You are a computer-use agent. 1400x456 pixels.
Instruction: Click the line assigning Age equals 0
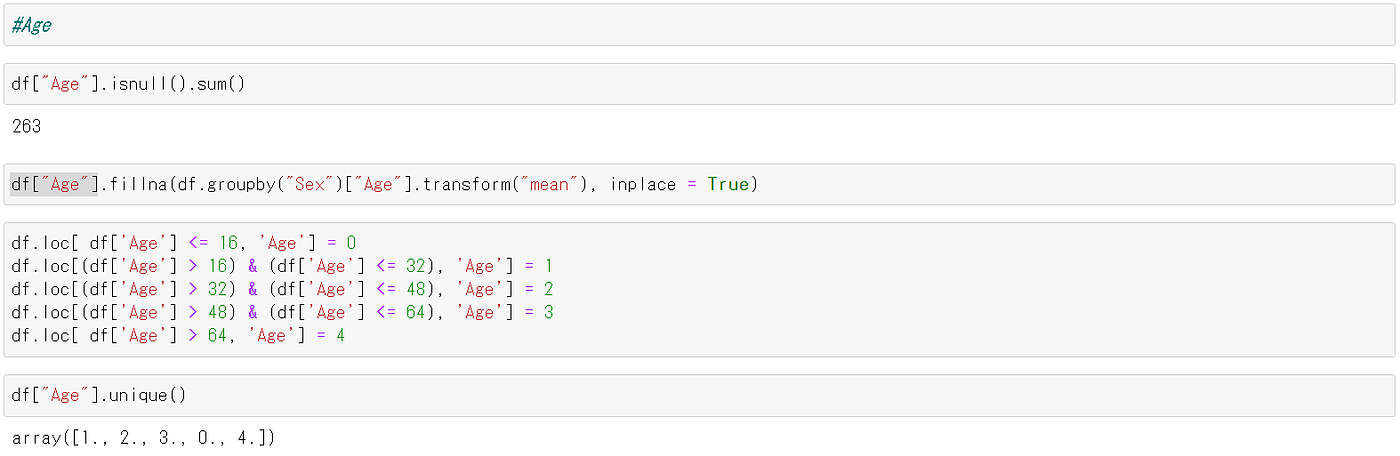pos(184,243)
